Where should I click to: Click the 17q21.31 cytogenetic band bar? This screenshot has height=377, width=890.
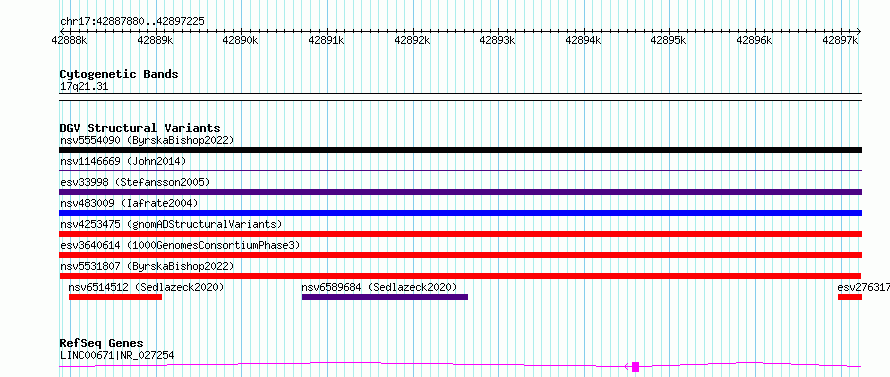click(460, 97)
